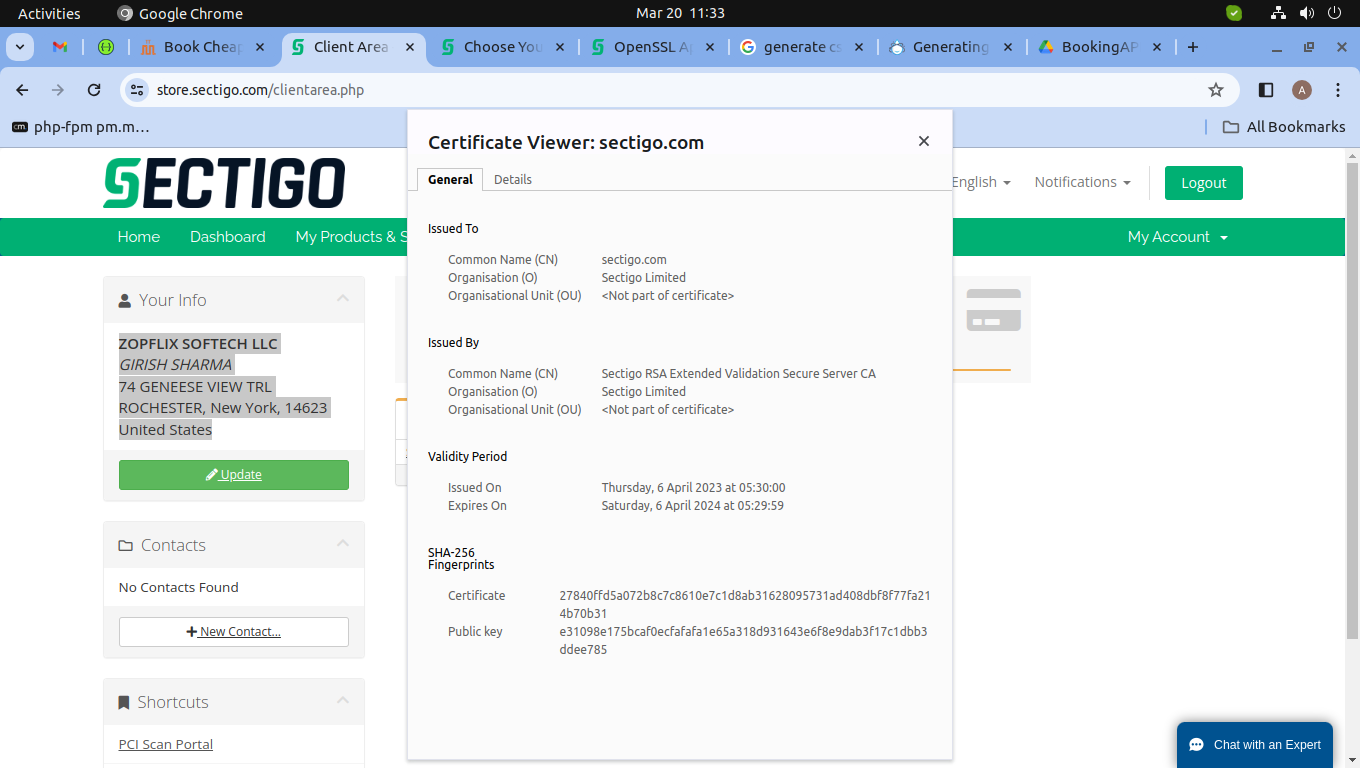Close the Choose You tab
Image resolution: width=1360 pixels, height=768 pixels.
(x=560, y=47)
